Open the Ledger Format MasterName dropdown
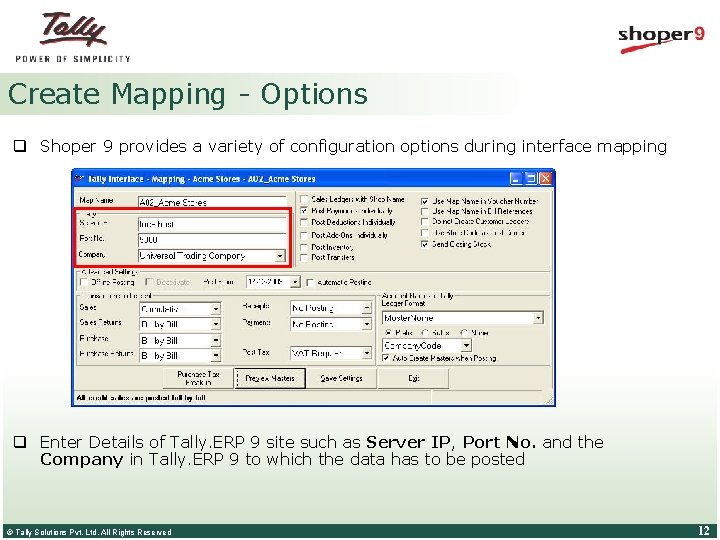The image size is (720, 540). (538, 318)
